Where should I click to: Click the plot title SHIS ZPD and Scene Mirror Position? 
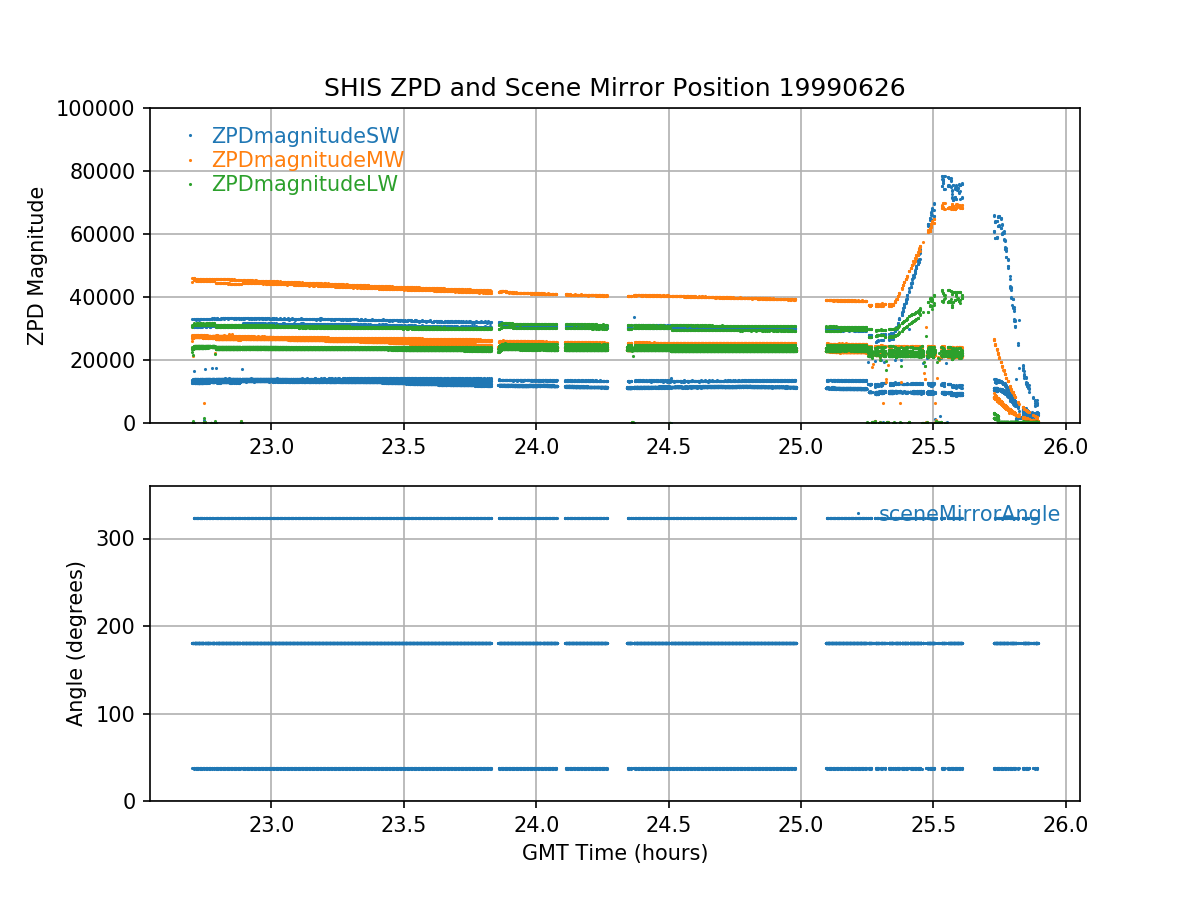[x=614, y=88]
